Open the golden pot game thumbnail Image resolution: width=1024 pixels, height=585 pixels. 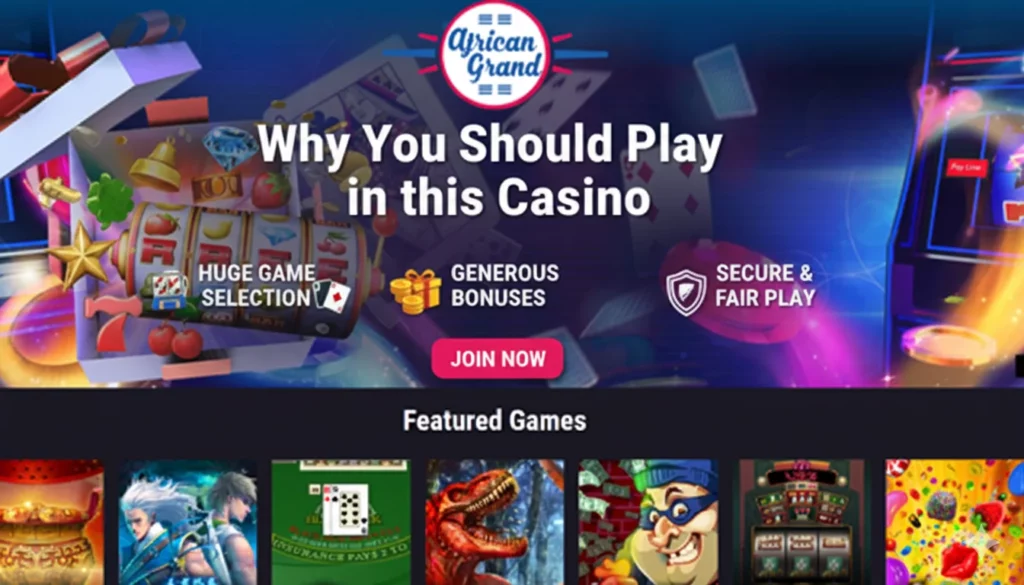coord(52,522)
